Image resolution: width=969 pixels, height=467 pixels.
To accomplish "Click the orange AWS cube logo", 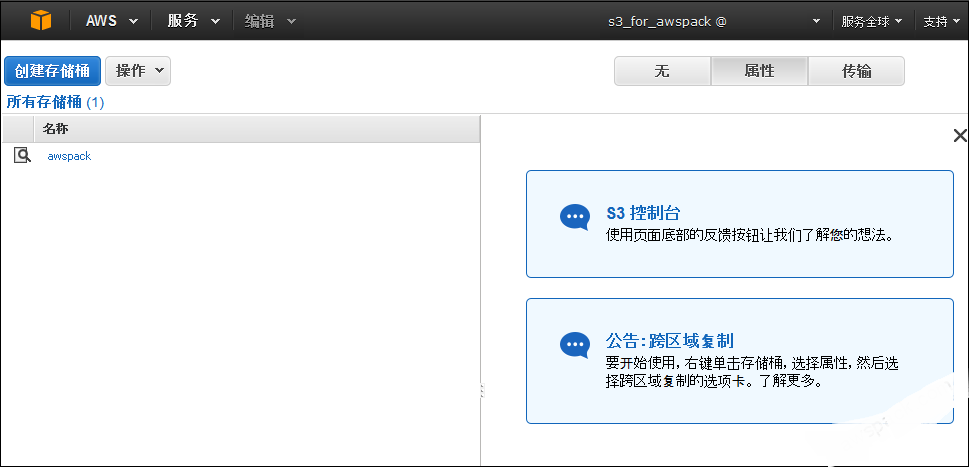I will click(x=41, y=20).
